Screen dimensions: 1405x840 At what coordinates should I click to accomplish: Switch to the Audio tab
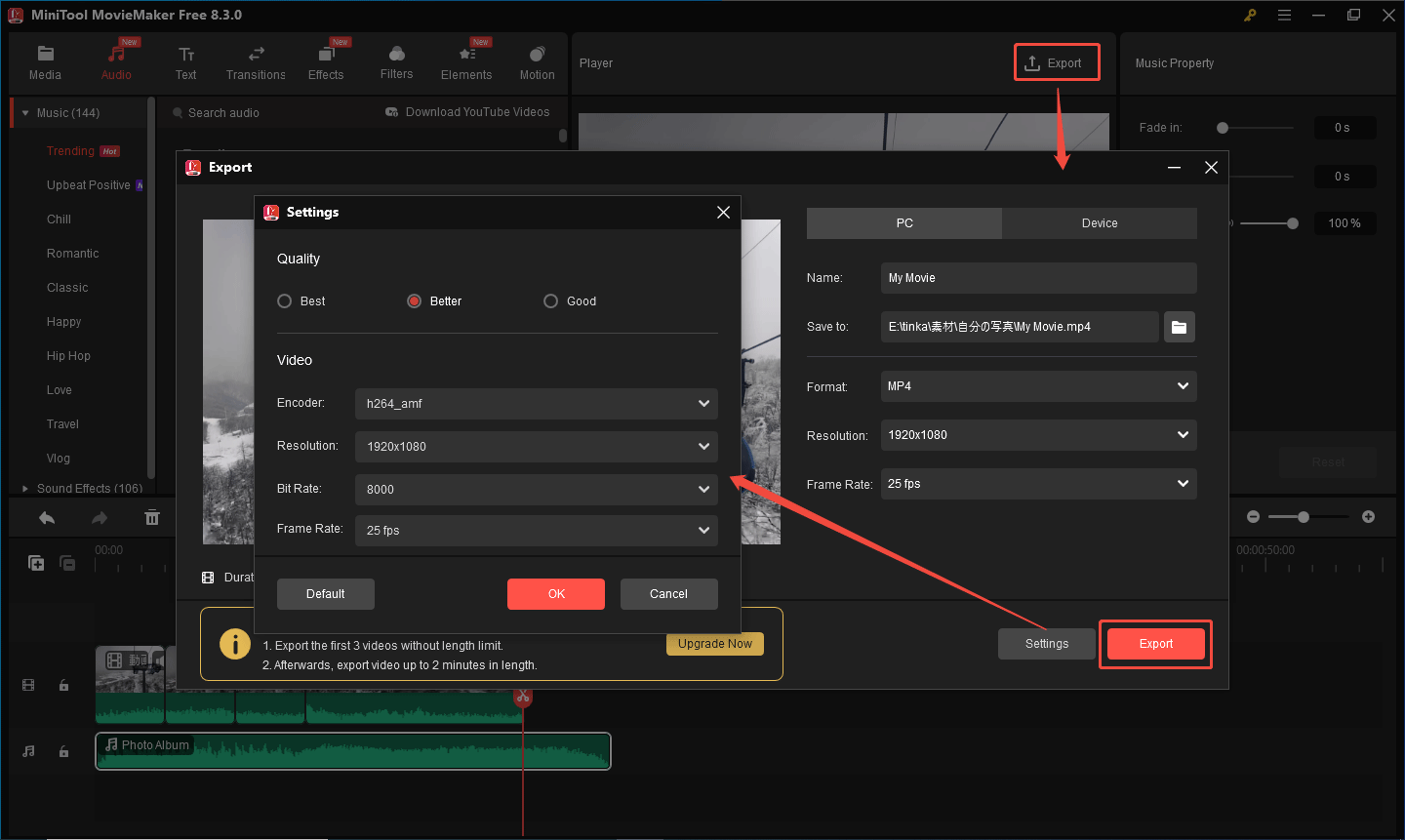(116, 63)
